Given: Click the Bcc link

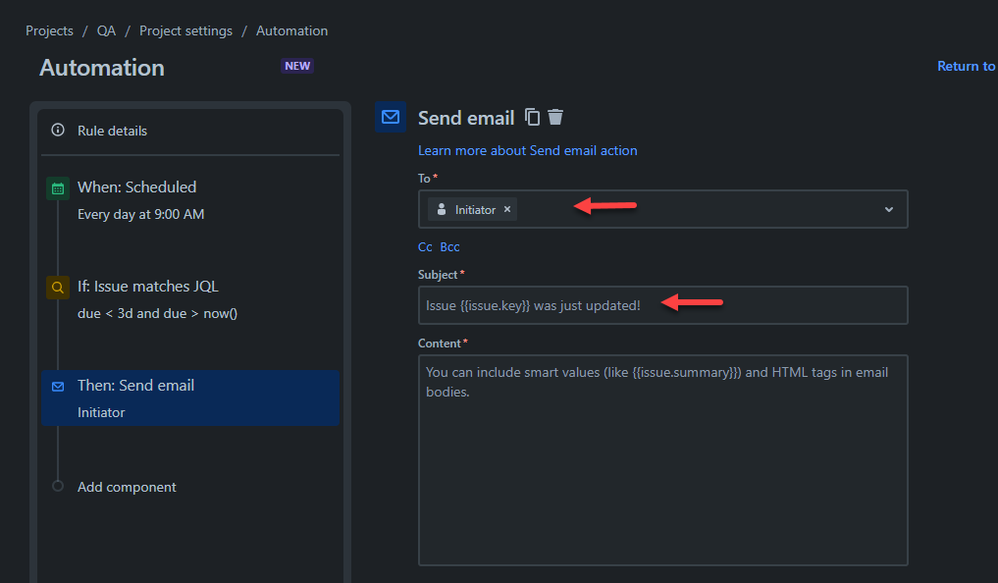Looking at the screenshot, I should (450, 246).
